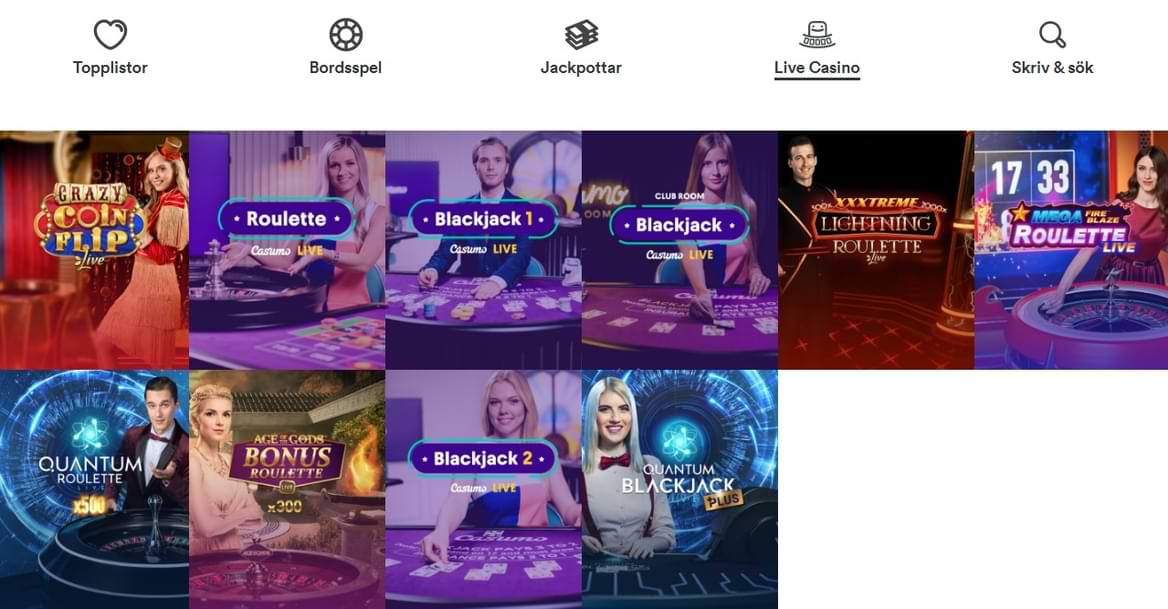
Task: Click the heart icon above Topplistor
Action: point(110,34)
